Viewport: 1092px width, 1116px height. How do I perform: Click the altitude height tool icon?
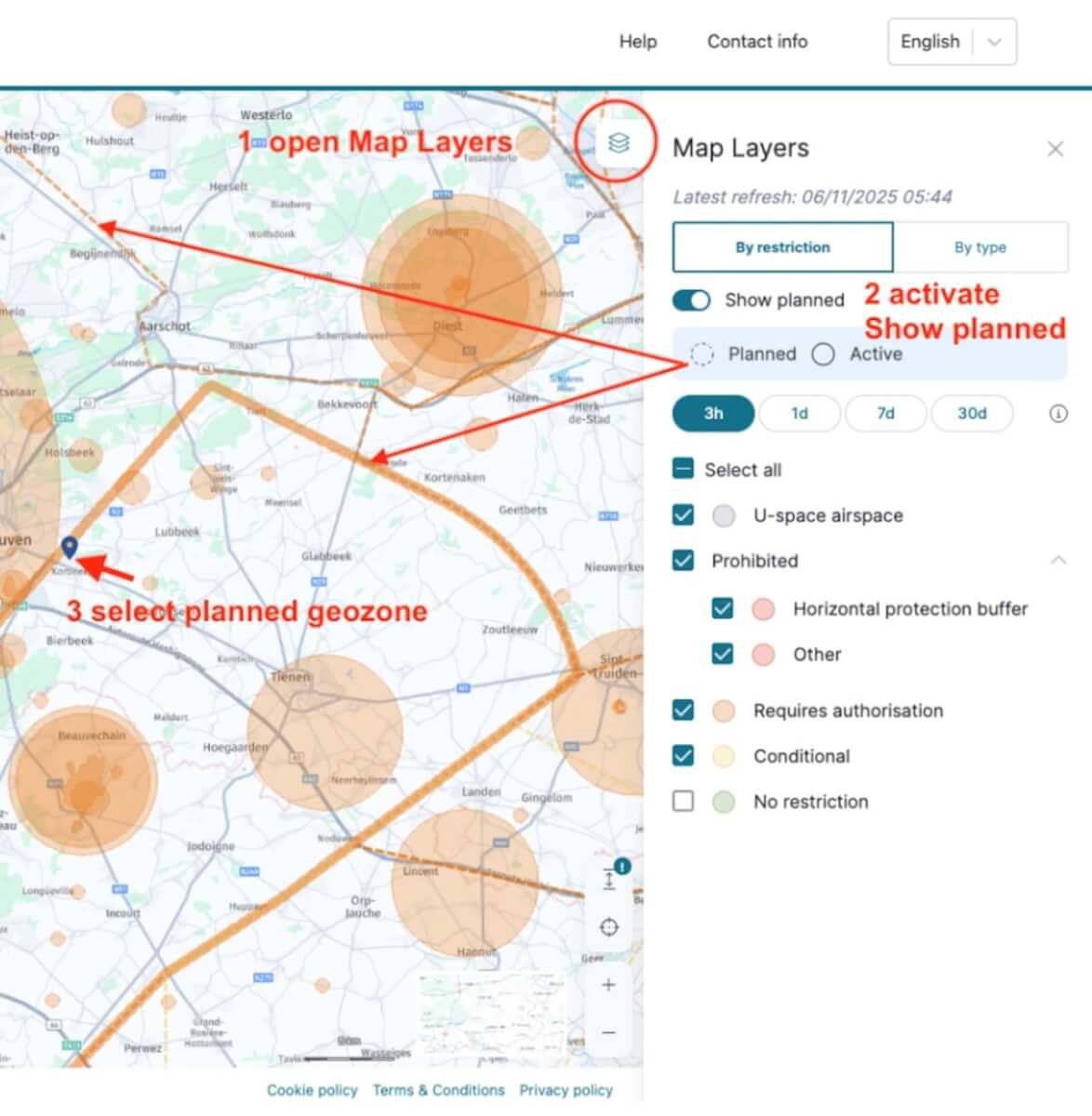pos(609,878)
